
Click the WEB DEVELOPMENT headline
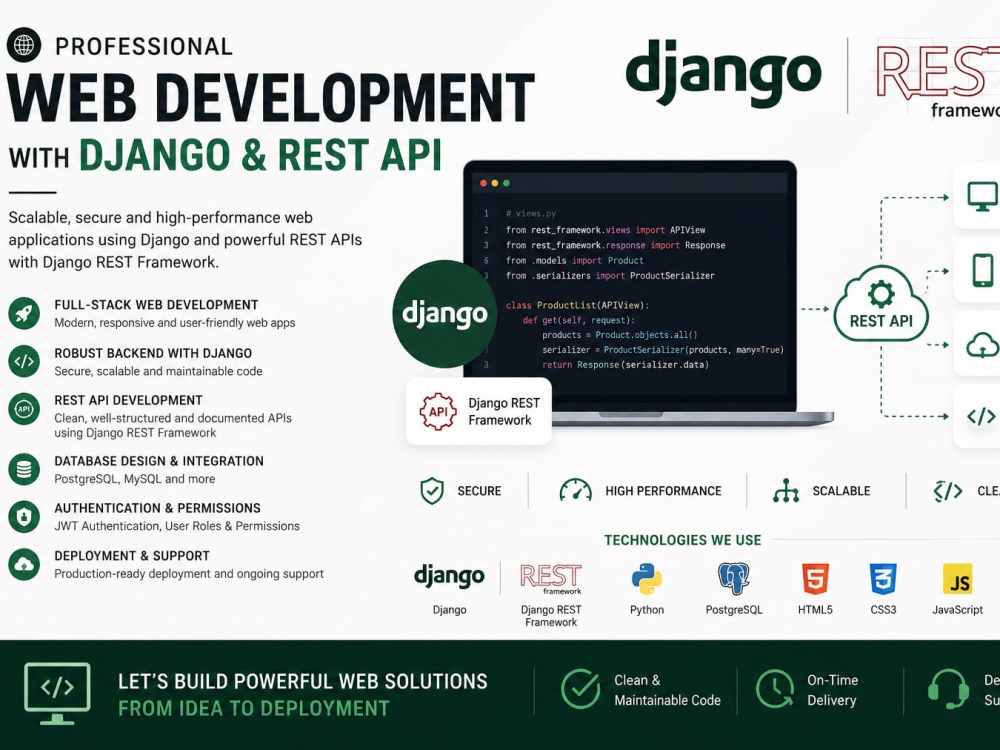coord(270,98)
